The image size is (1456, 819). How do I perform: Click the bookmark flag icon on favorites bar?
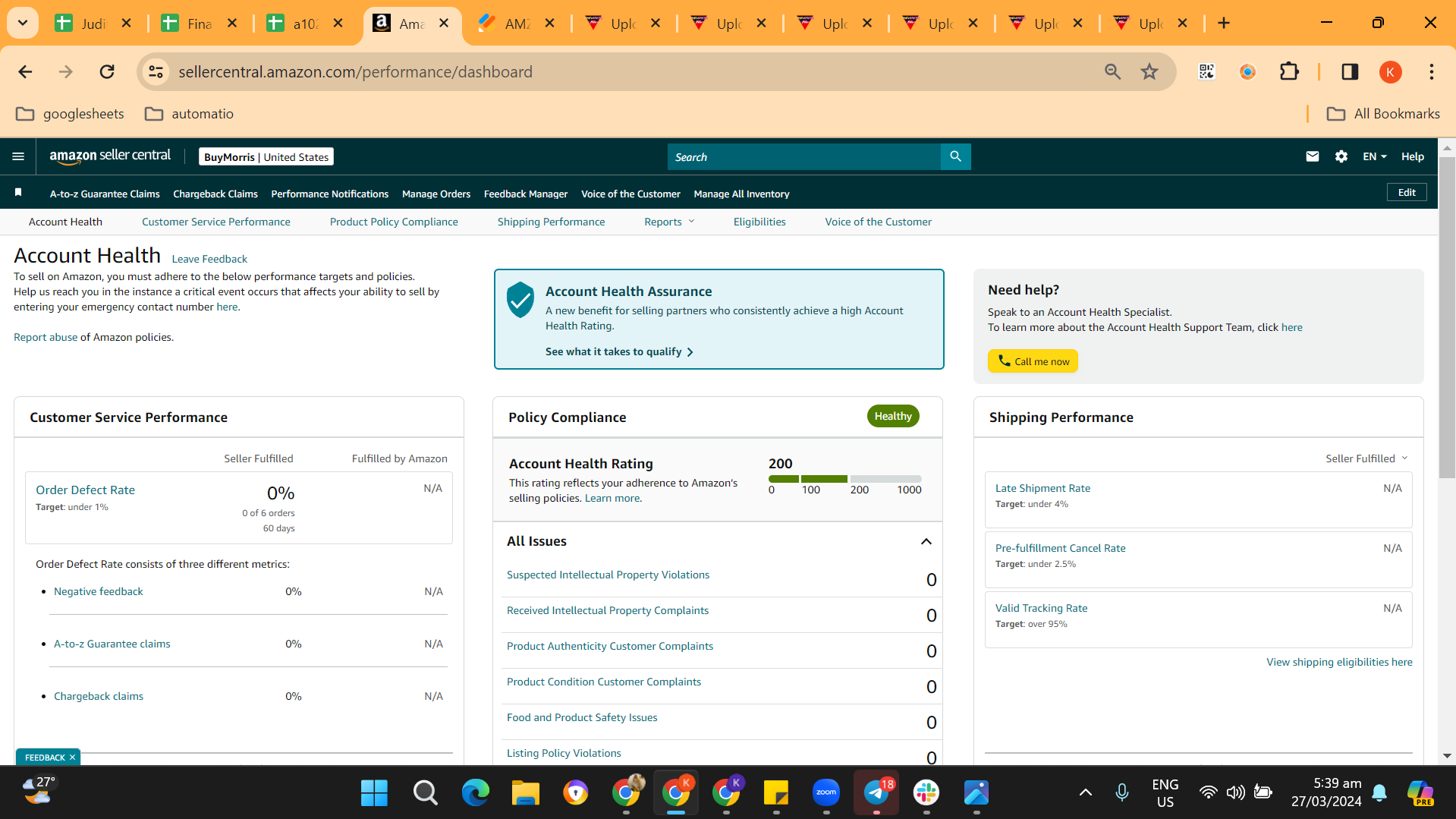click(x=18, y=193)
